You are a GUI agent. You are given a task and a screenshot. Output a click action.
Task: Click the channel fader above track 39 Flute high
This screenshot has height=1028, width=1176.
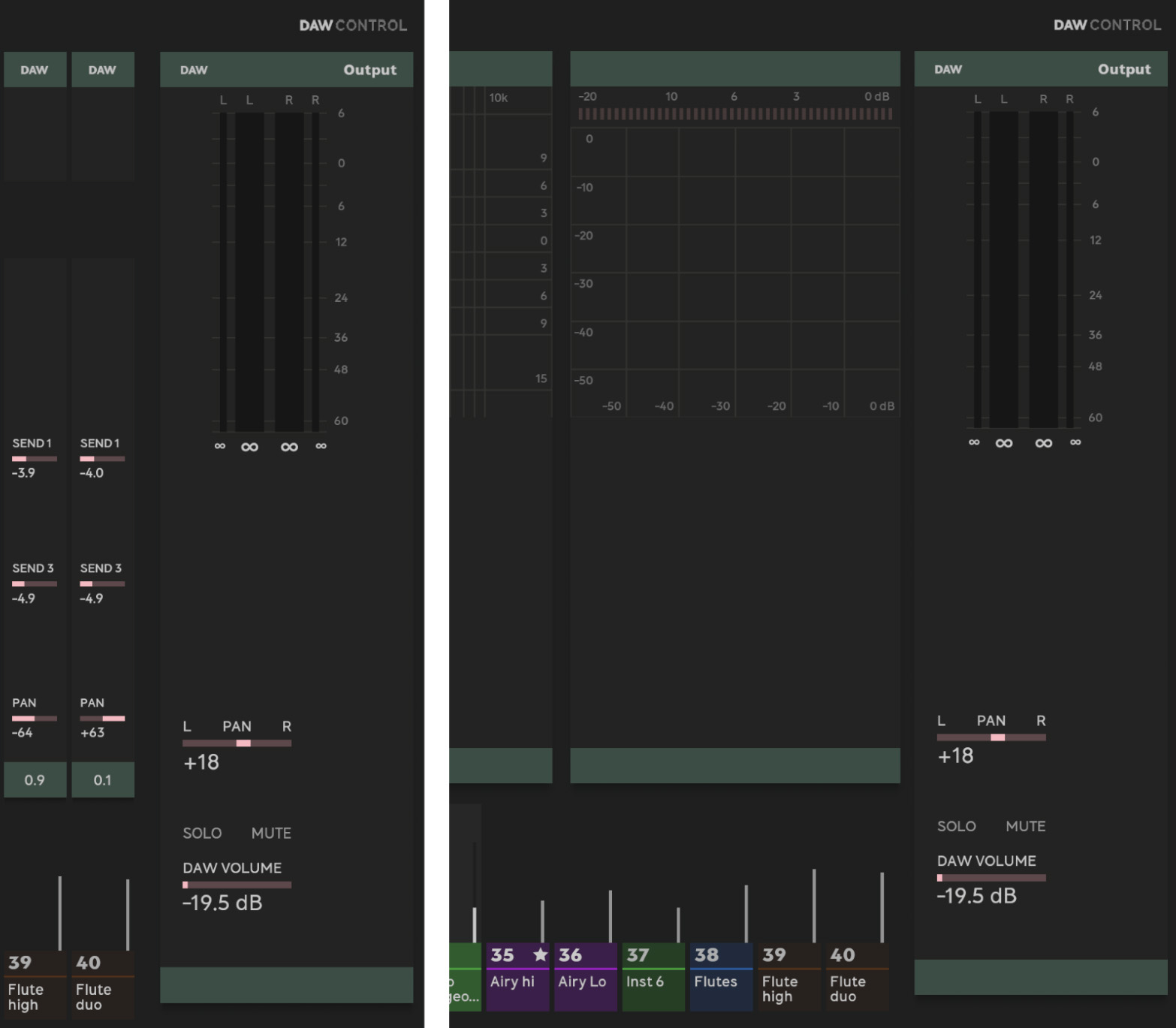coord(59,912)
